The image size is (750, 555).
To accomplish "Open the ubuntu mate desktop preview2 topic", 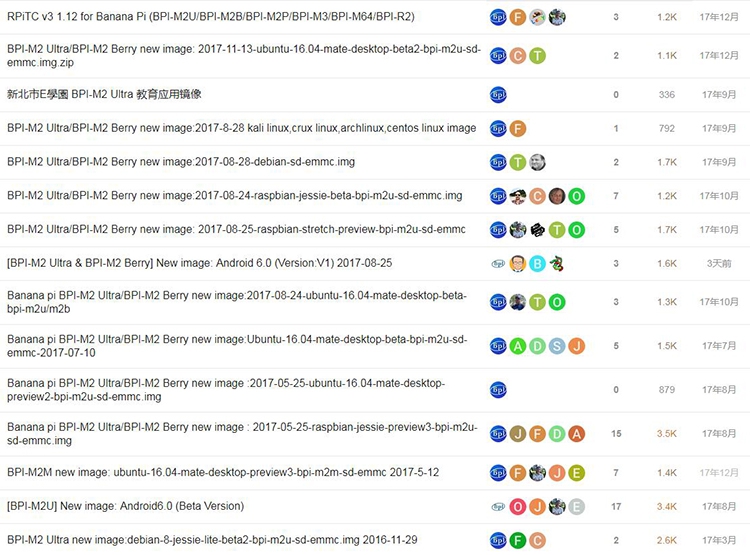I will click(226, 390).
